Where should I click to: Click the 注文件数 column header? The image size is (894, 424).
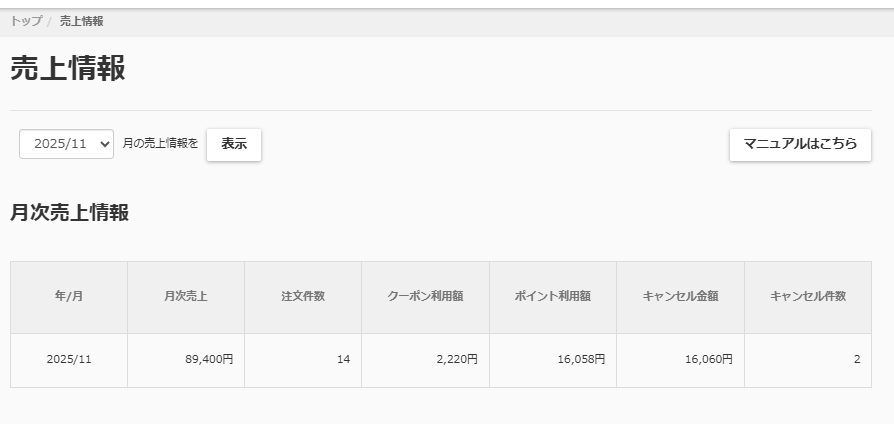click(303, 297)
